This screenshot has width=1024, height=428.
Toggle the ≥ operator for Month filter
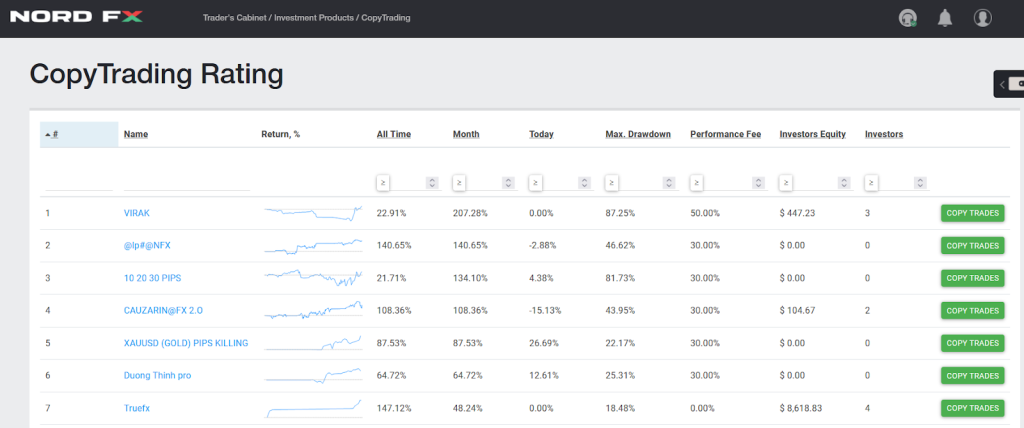click(459, 183)
